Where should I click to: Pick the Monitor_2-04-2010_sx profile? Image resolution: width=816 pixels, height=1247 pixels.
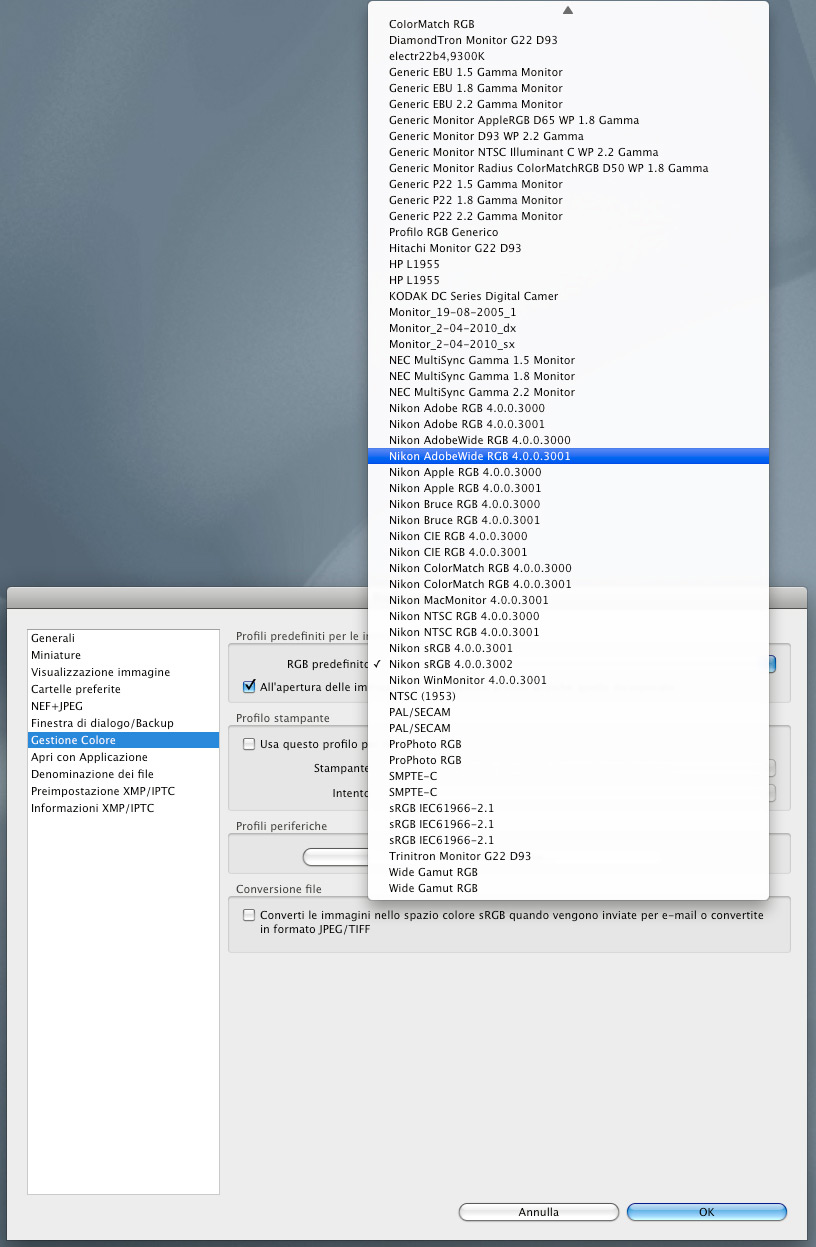click(x=568, y=344)
